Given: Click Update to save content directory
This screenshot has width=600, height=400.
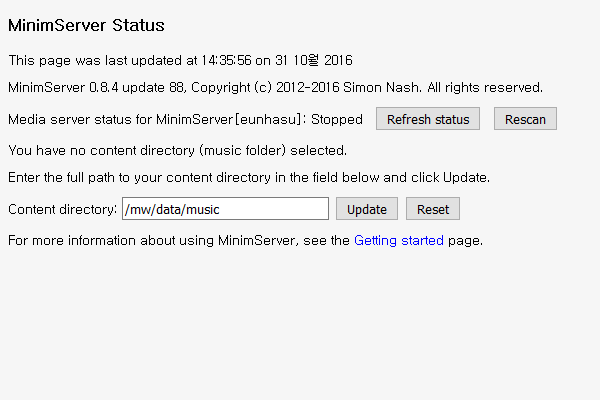Looking at the screenshot, I should tap(367, 209).
